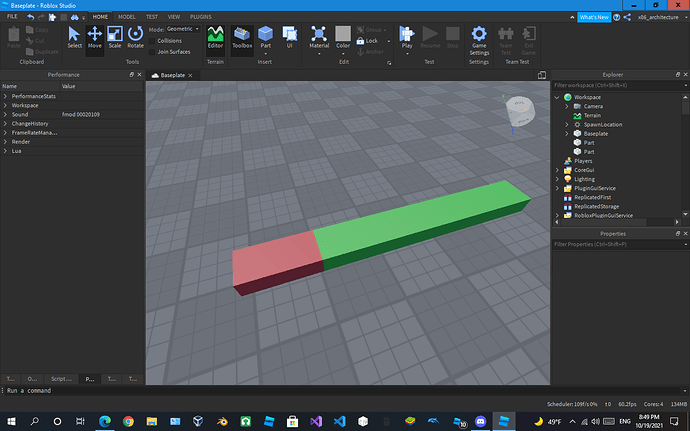Click the view selector cube in viewport
690x431 pixels.
point(520,111)
